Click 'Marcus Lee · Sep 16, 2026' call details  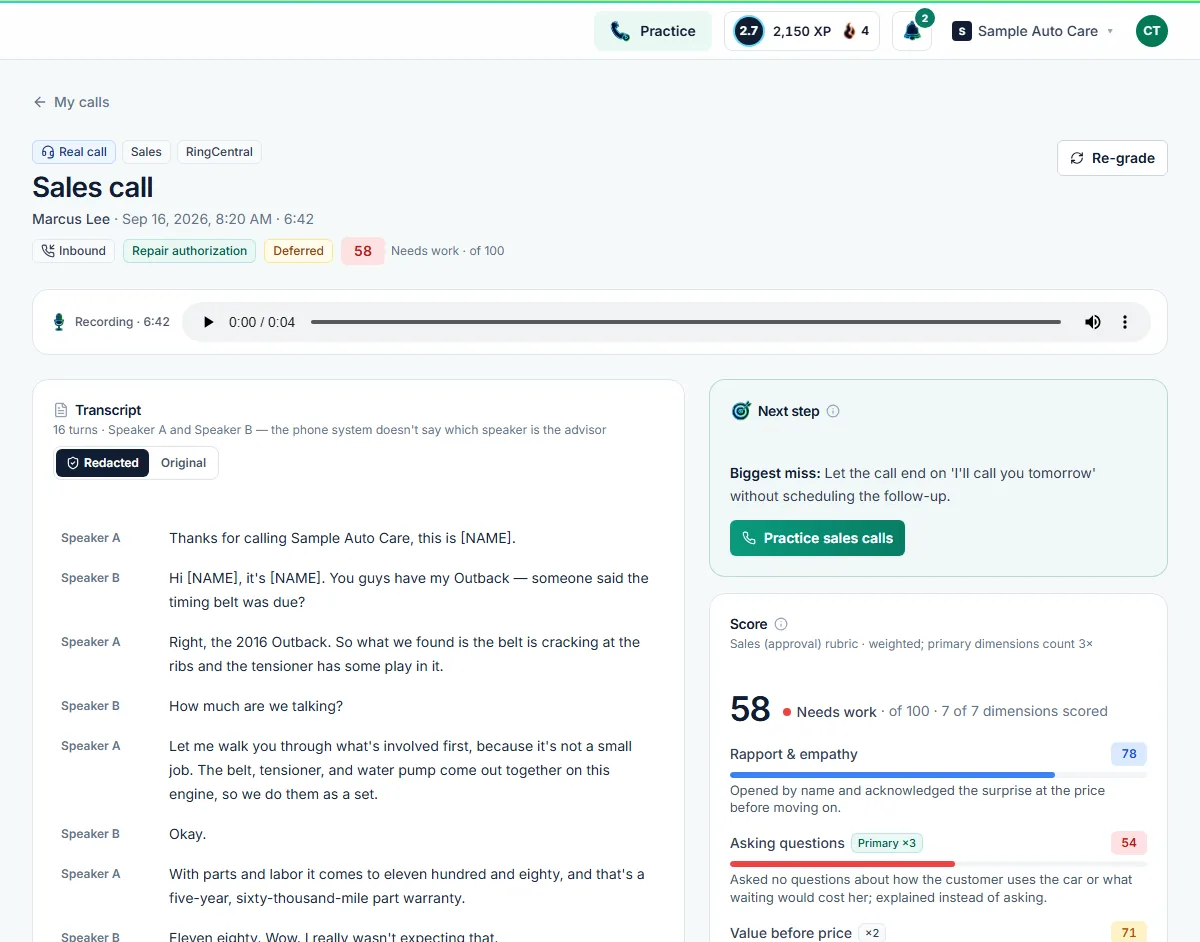173,219
